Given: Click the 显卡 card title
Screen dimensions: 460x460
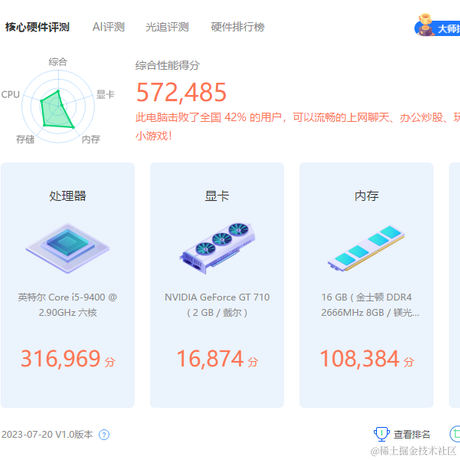Looking at the screenshot, I should tap(217, 196).
